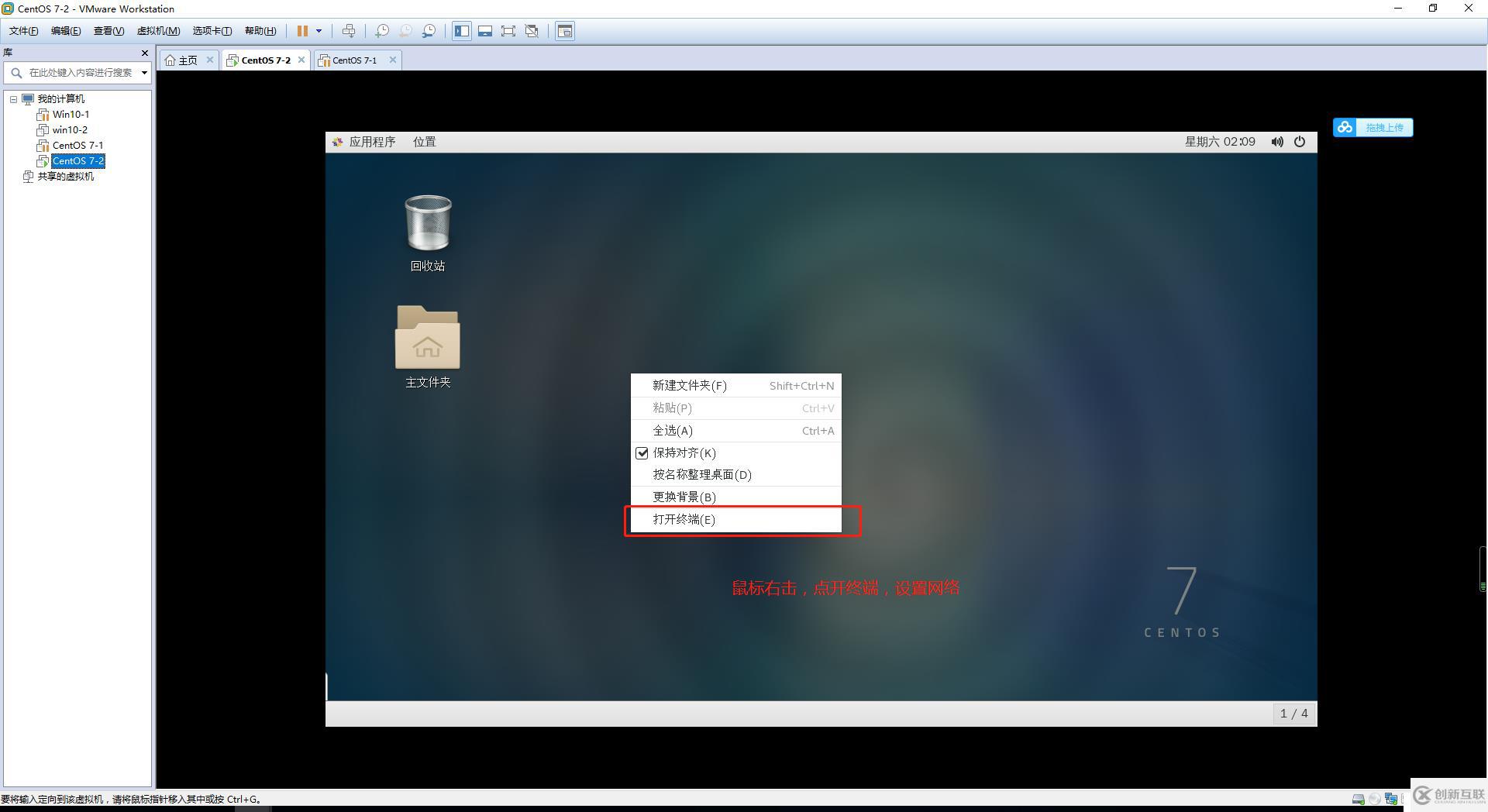Open the 文件(F) menu
The width and height of the screenshot is (1488, 812).
coord(23,31)
